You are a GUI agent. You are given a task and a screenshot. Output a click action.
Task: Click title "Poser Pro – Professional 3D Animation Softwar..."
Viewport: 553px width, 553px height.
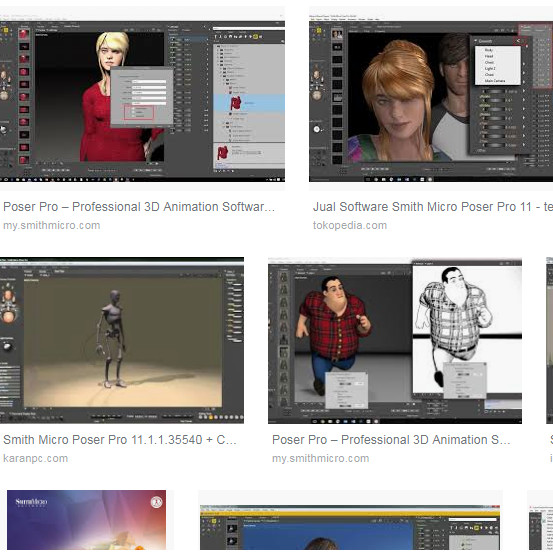[x=139, y=207]
